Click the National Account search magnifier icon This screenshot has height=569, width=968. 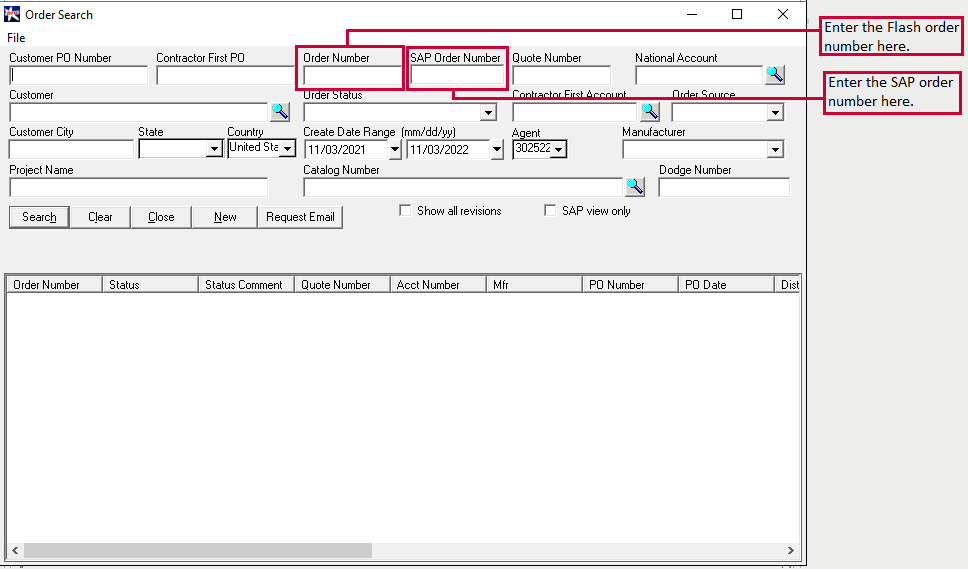pyautogui.click(x=775, y=75)
